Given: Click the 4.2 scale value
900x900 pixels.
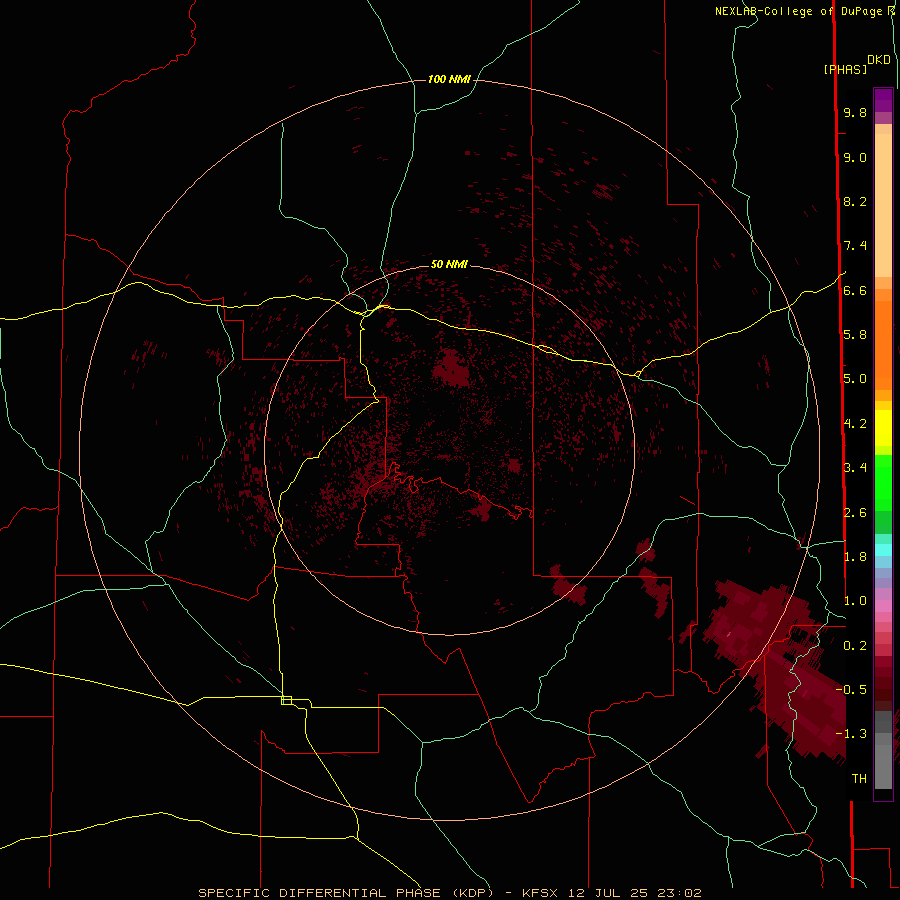Looking at the screenshot, I should click(855, 424).
